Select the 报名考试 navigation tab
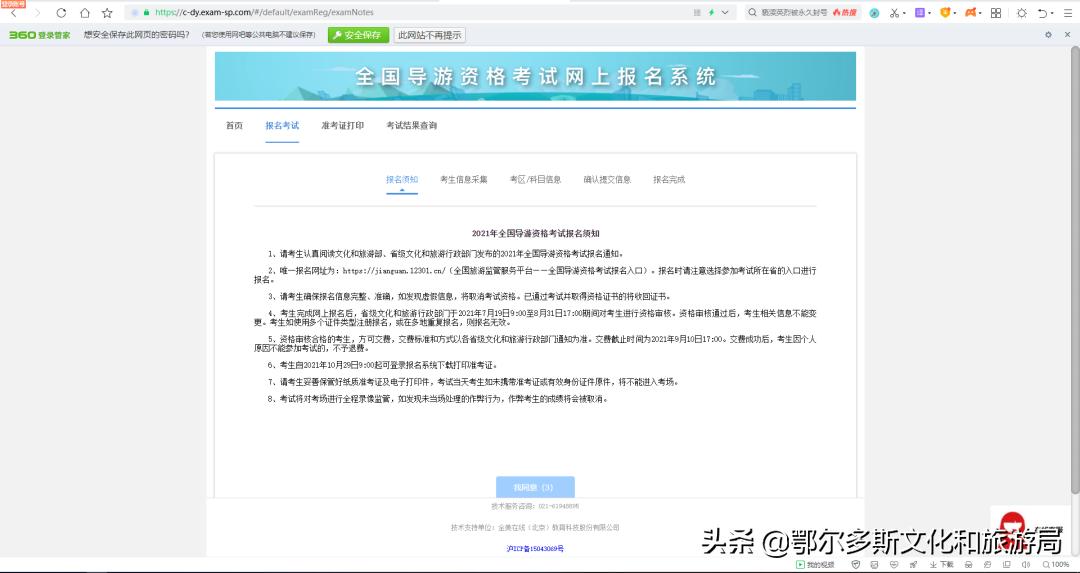 [282, 126]
